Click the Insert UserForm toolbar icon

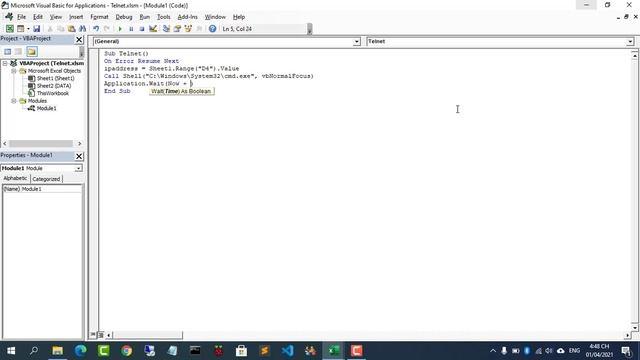pyautogui.click(x=20, y=29)
